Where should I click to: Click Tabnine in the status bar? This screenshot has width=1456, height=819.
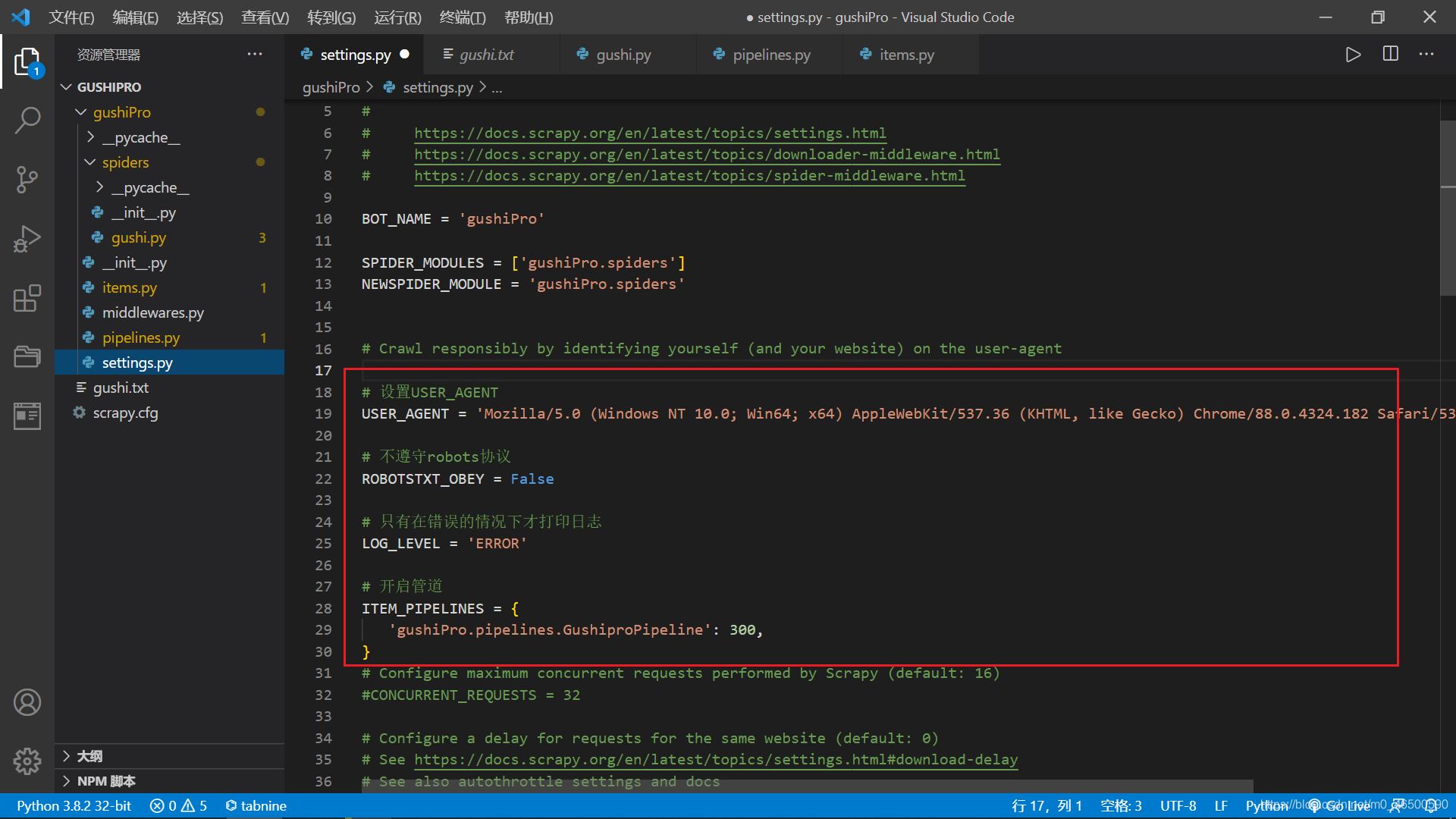coord(256,805)
